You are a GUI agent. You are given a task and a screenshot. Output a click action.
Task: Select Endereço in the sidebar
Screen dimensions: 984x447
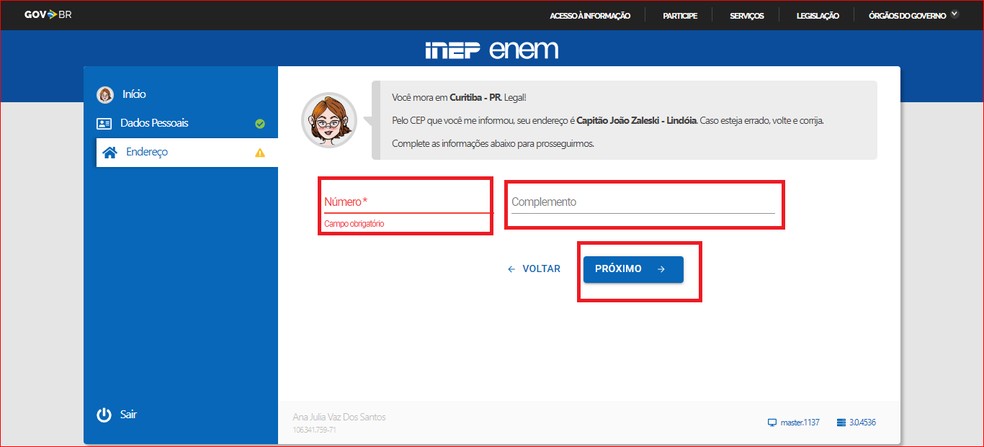tap(186, 152)
